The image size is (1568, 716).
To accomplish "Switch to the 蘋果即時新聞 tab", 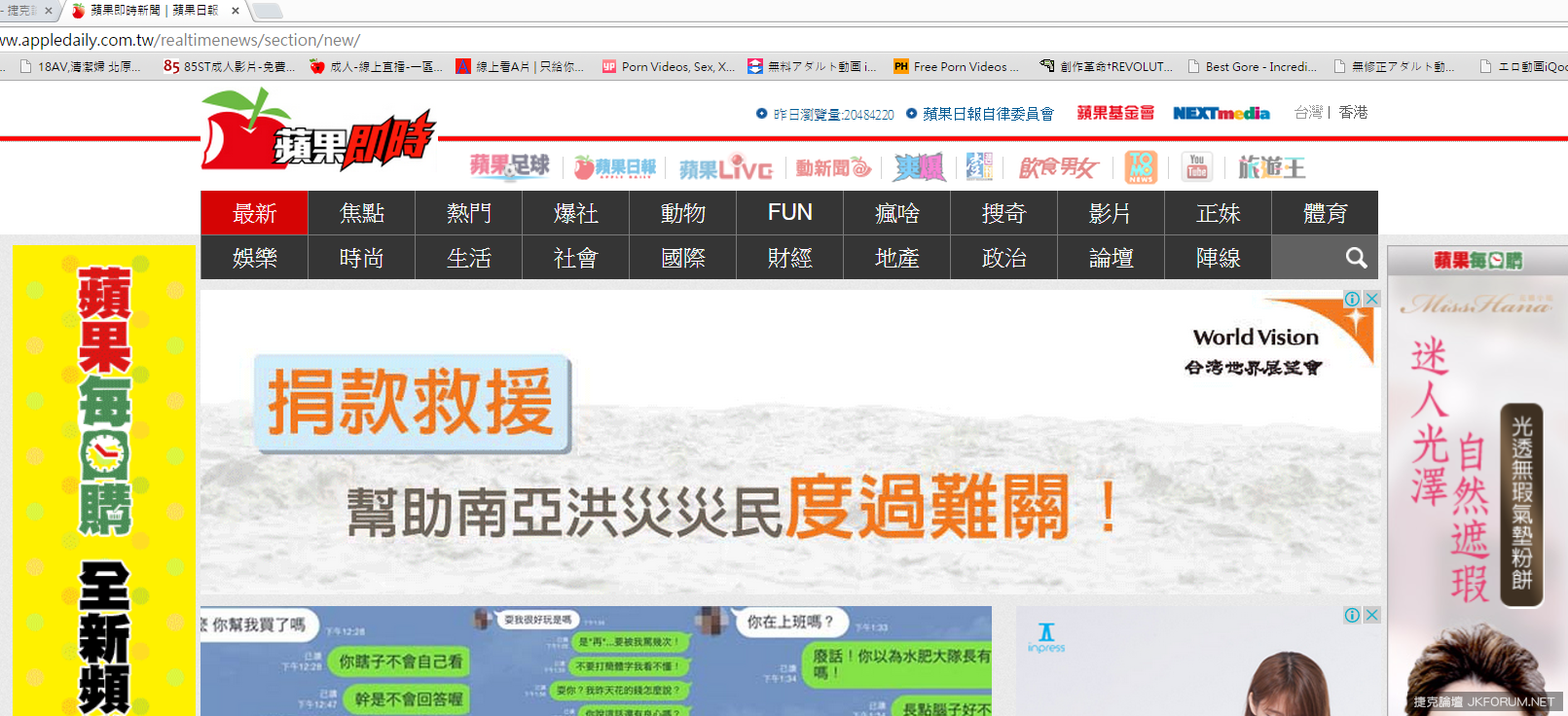I will click(x=154, y=11).
